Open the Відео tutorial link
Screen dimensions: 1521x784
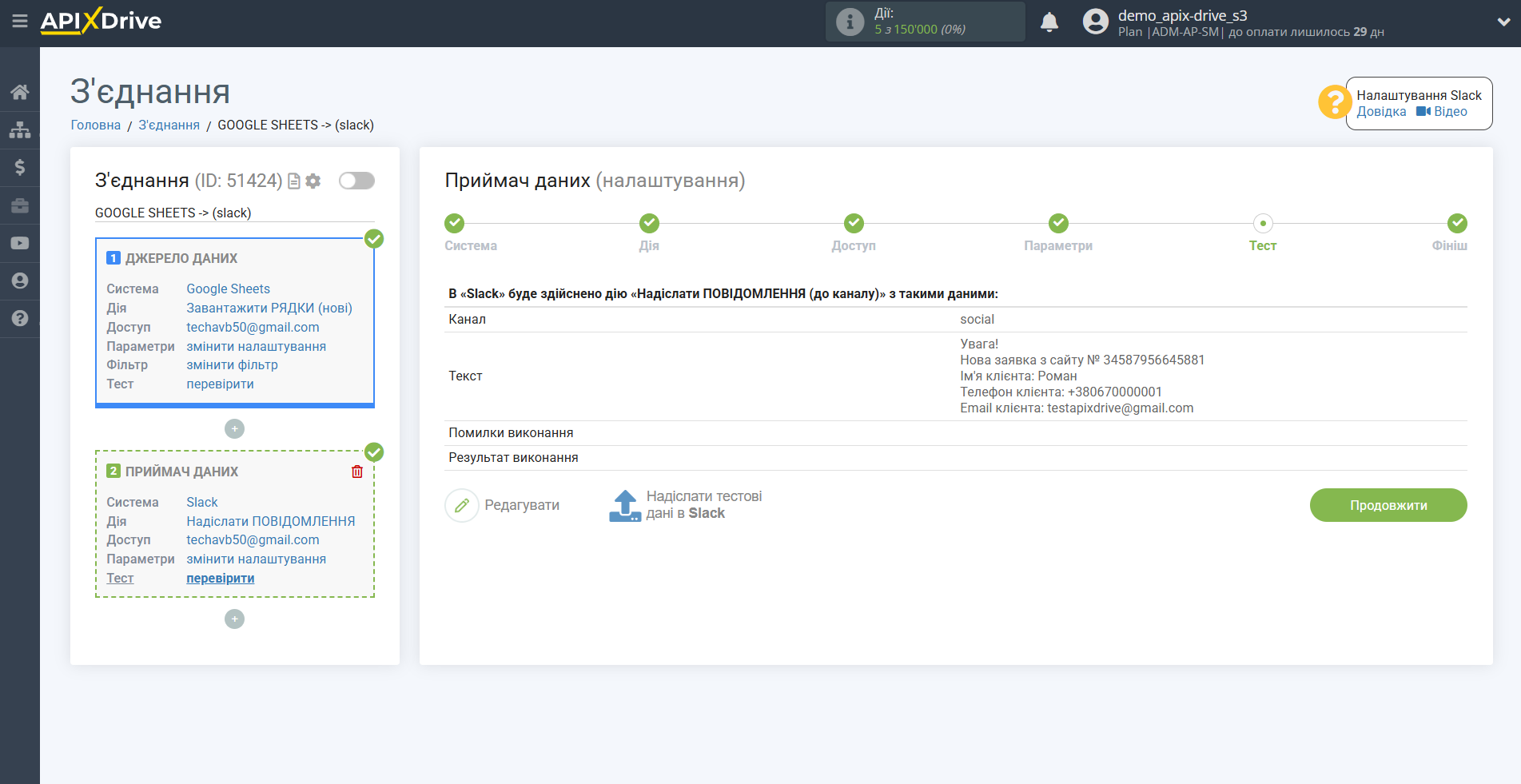[1442, 112]
